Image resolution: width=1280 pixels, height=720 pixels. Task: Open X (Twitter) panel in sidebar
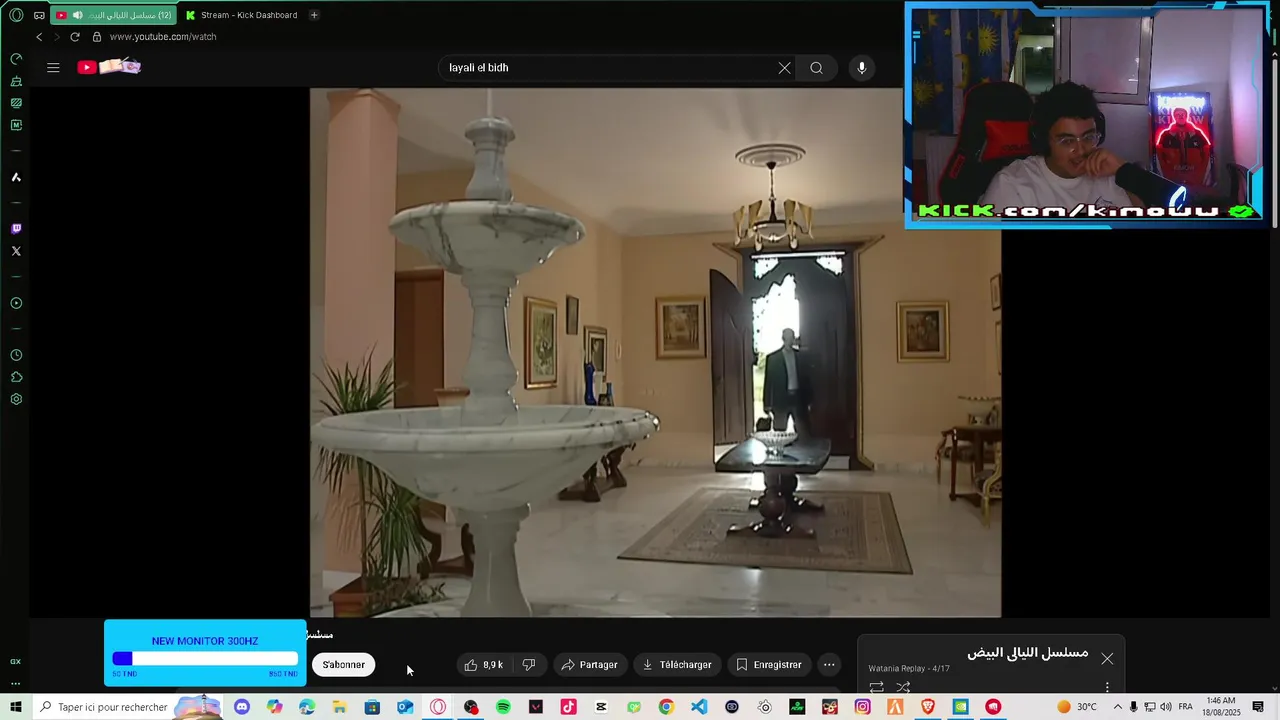click(16, 251)
